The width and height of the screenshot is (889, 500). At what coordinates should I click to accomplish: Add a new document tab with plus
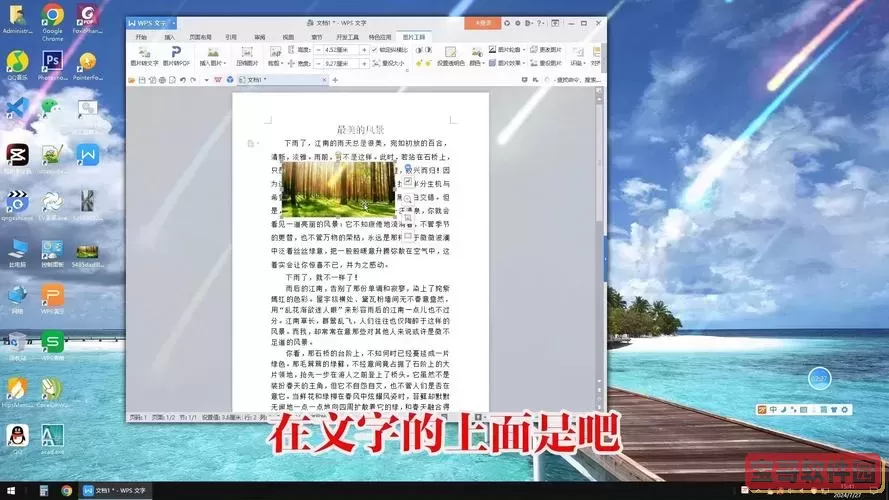coord(335,80)
